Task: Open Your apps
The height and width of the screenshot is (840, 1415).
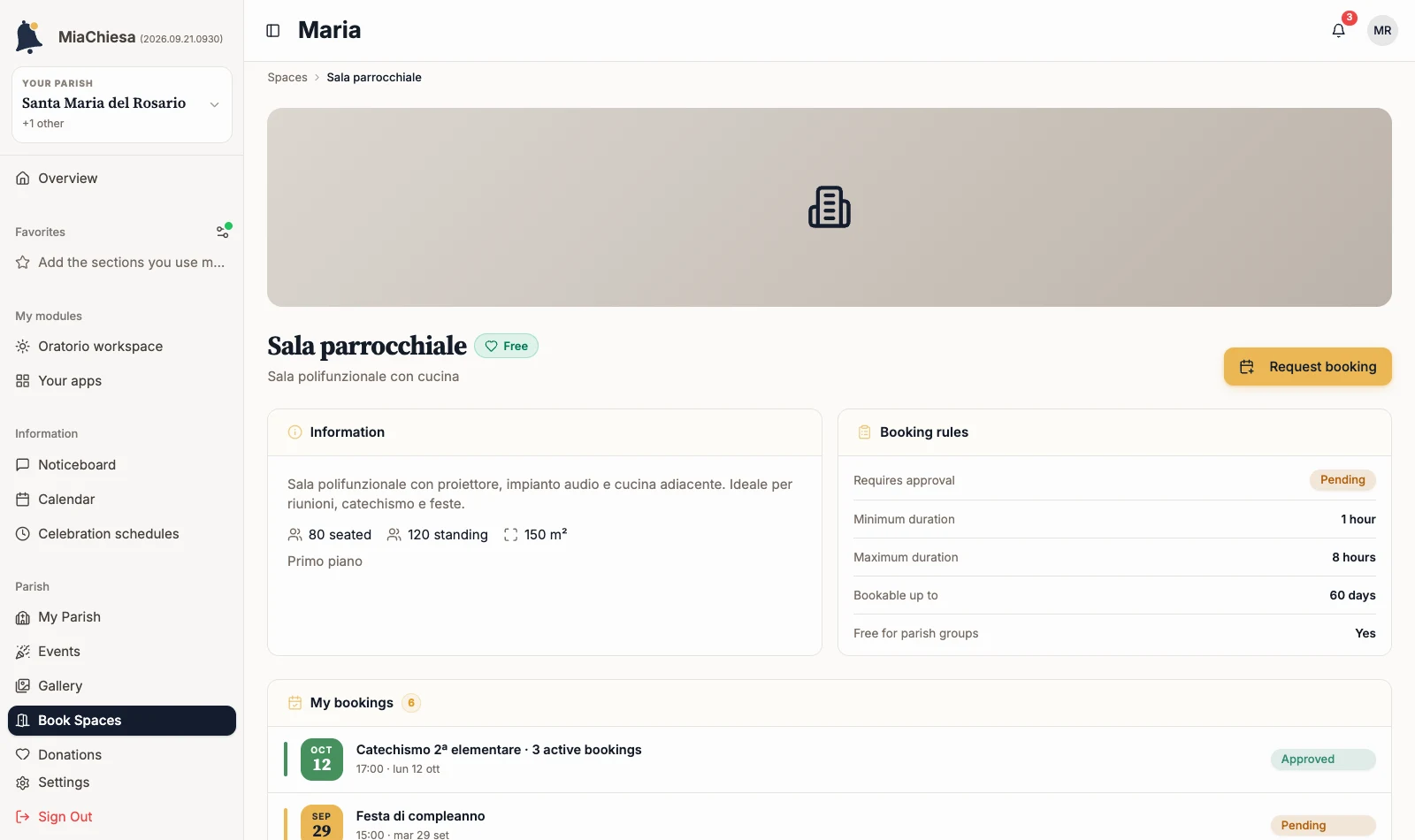Action: [122, 381]
